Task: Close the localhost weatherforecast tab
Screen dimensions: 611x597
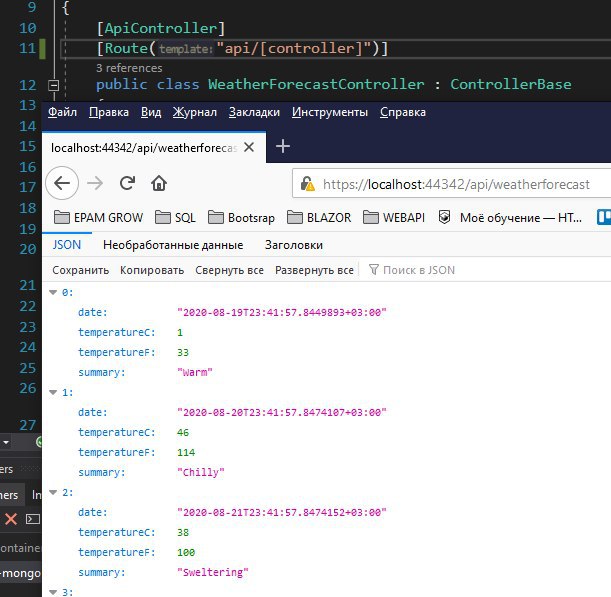Action: pyautogui.click(x=249, y=147)
